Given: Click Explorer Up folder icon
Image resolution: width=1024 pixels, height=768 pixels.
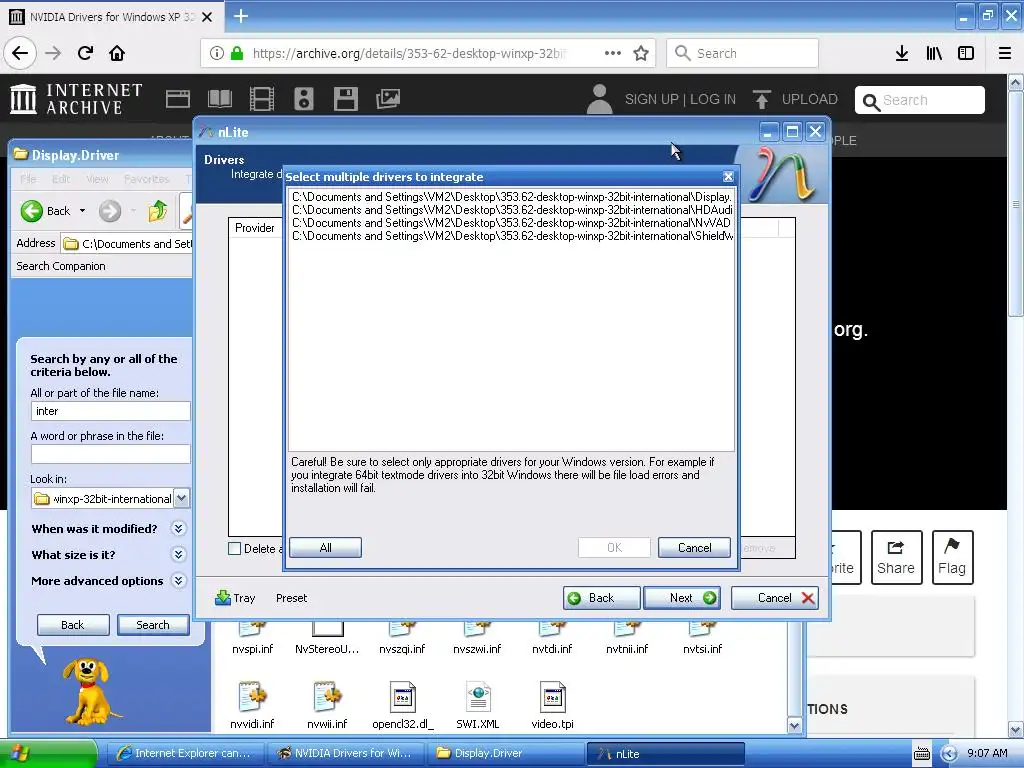Looking at the screenshot, I should (x=157, y=211).
